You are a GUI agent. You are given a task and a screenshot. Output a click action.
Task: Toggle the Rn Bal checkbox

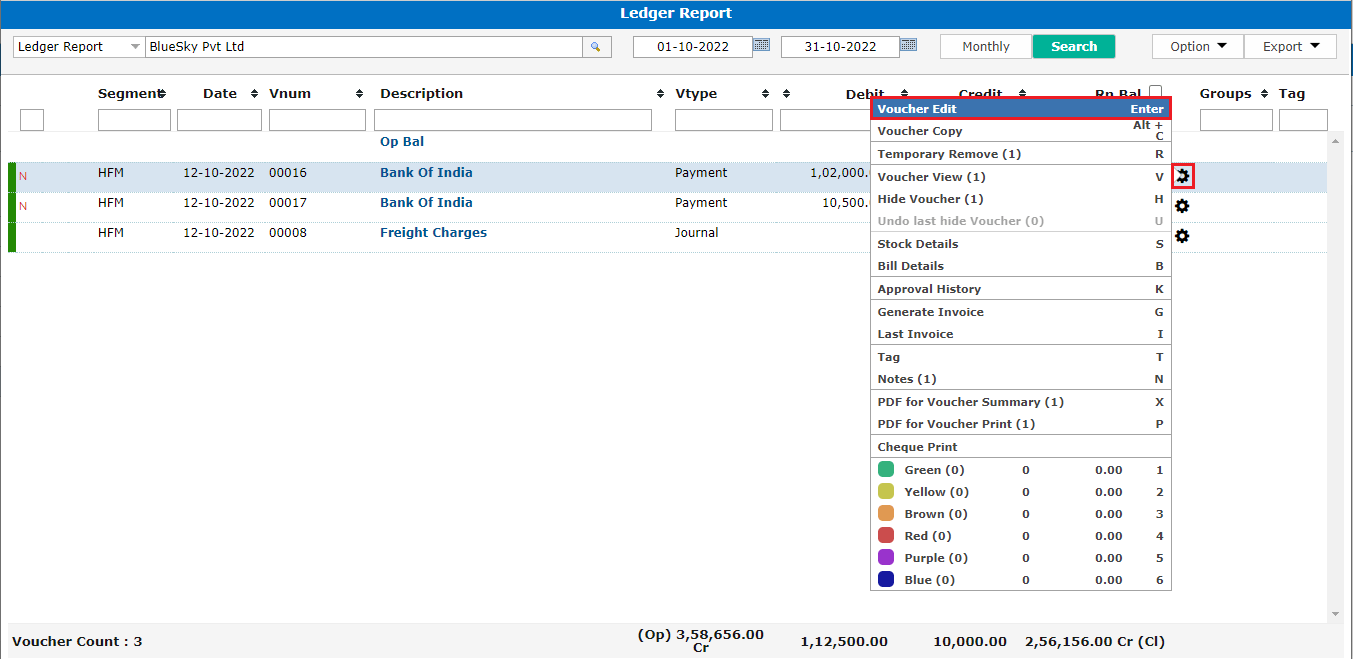tap(1155, 92)
